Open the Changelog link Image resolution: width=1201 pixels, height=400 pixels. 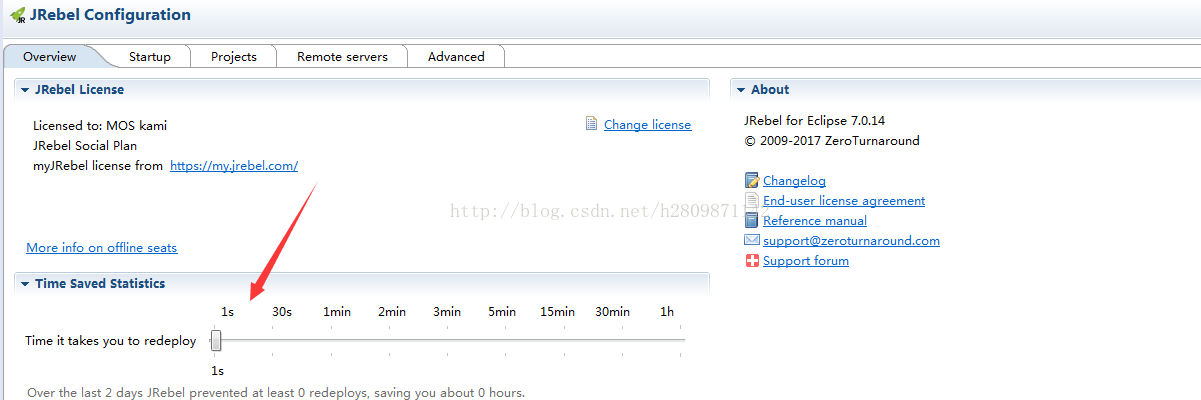(794, 181)
